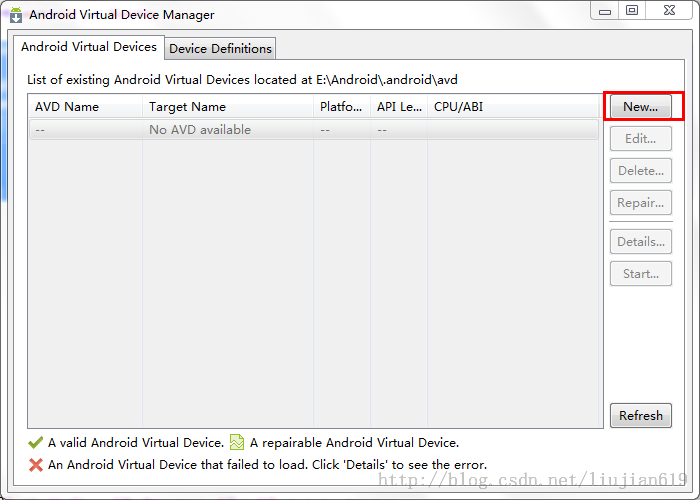Click the Delete... button

641,171
